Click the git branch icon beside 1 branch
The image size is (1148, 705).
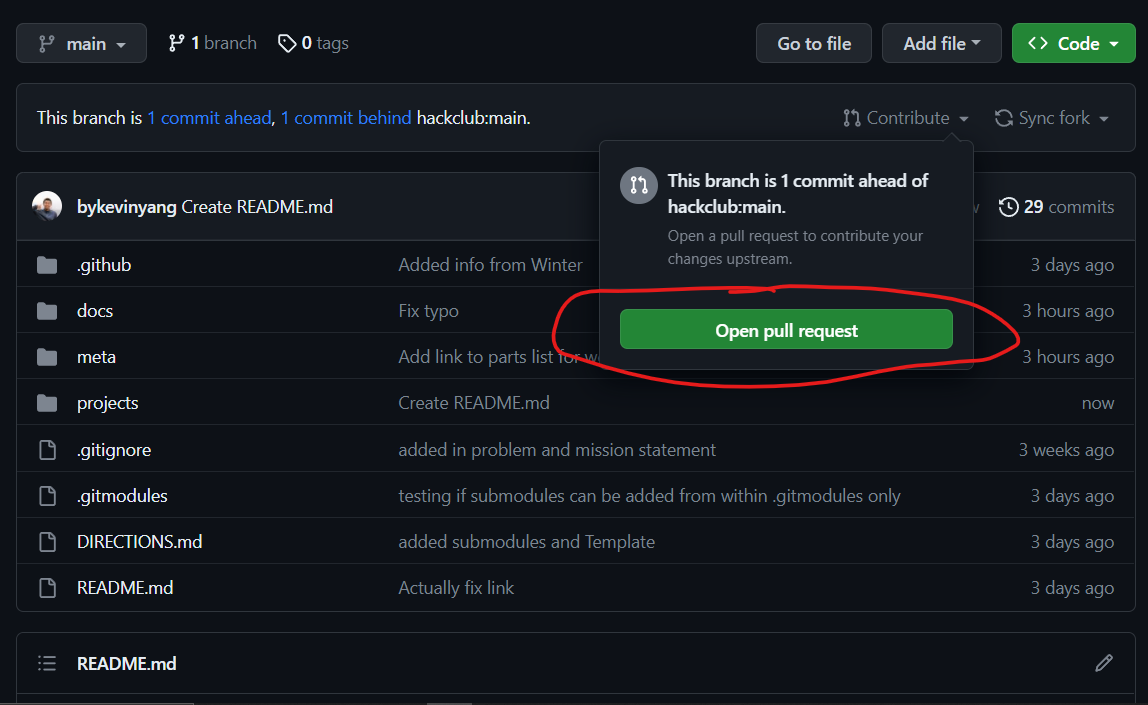176,43
